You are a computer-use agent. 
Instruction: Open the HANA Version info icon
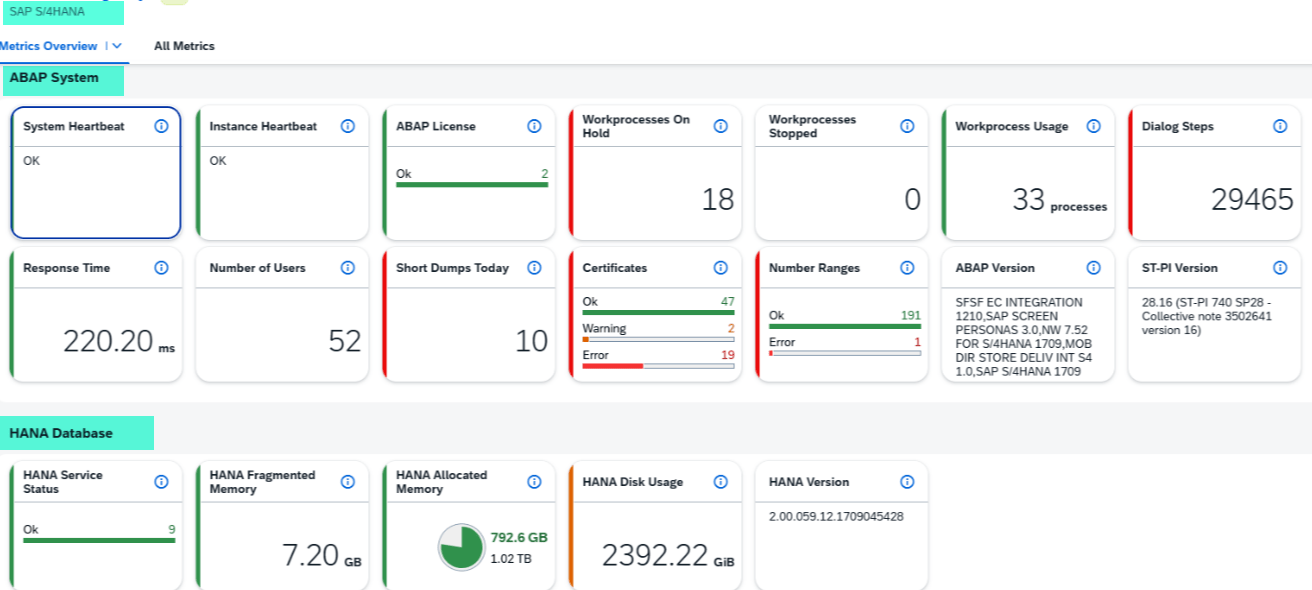[907, 482]
